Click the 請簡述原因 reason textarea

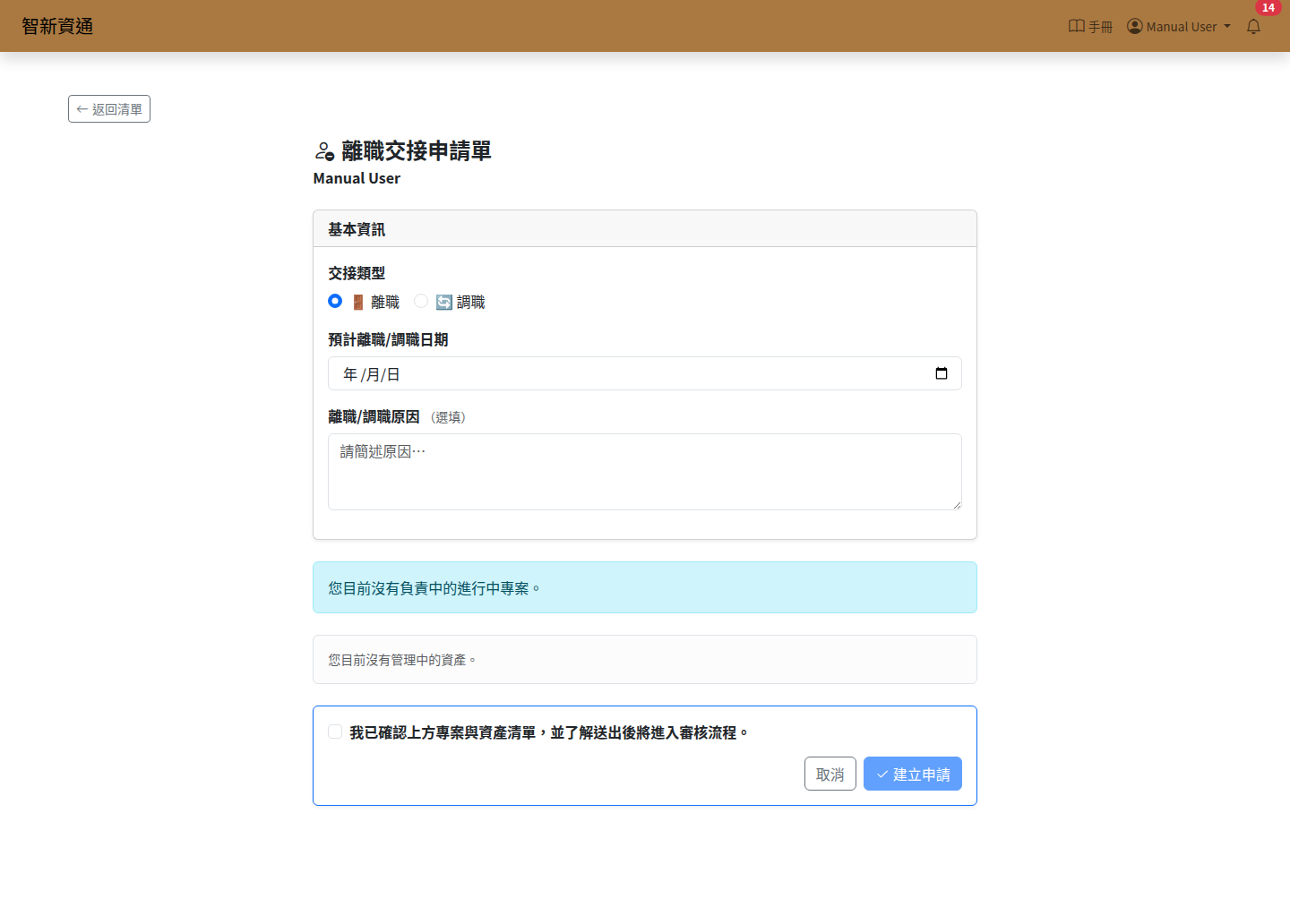click(x=645, y=472)
